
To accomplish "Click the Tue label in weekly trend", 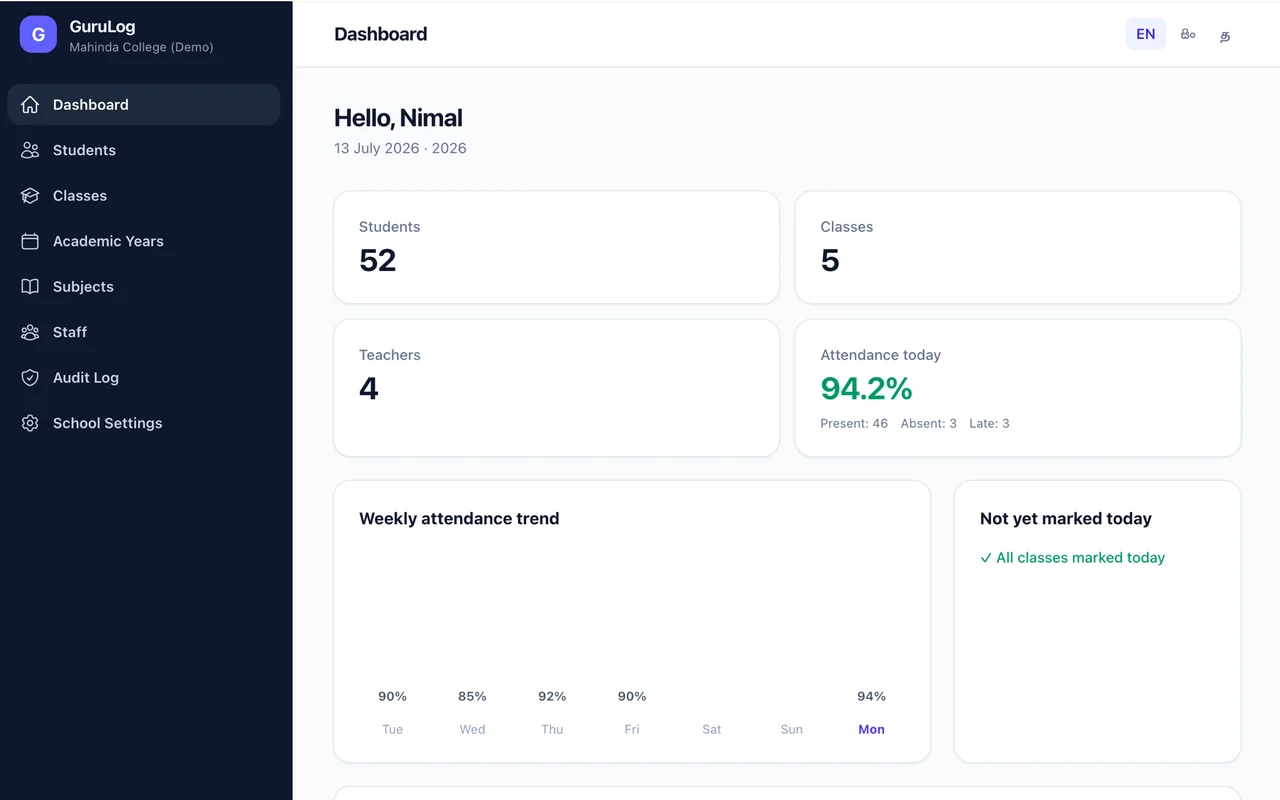I will pos(392,729).
